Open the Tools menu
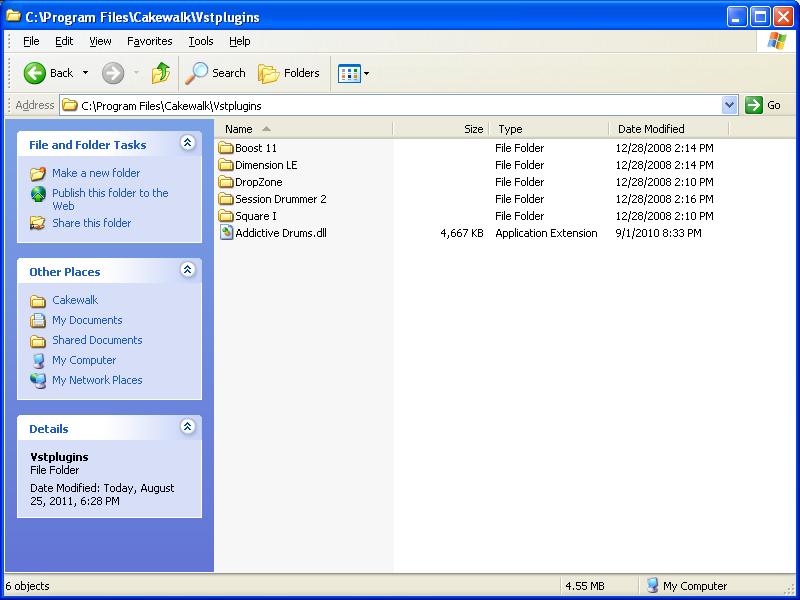This screenshot has width=800, height=600. point(201,41)
